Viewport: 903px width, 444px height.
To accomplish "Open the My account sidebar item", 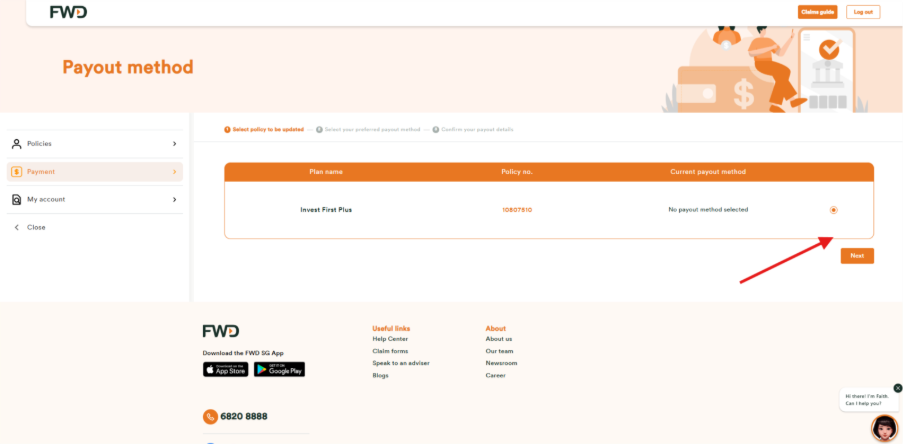I will pos(94,199).
